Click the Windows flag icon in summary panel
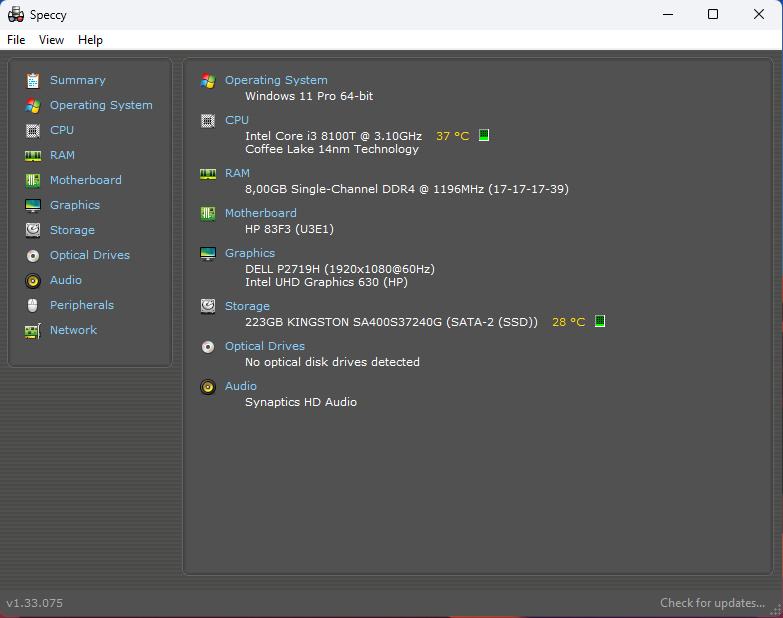The width and height of the screenshot is (783, 618). click(208, 80)
